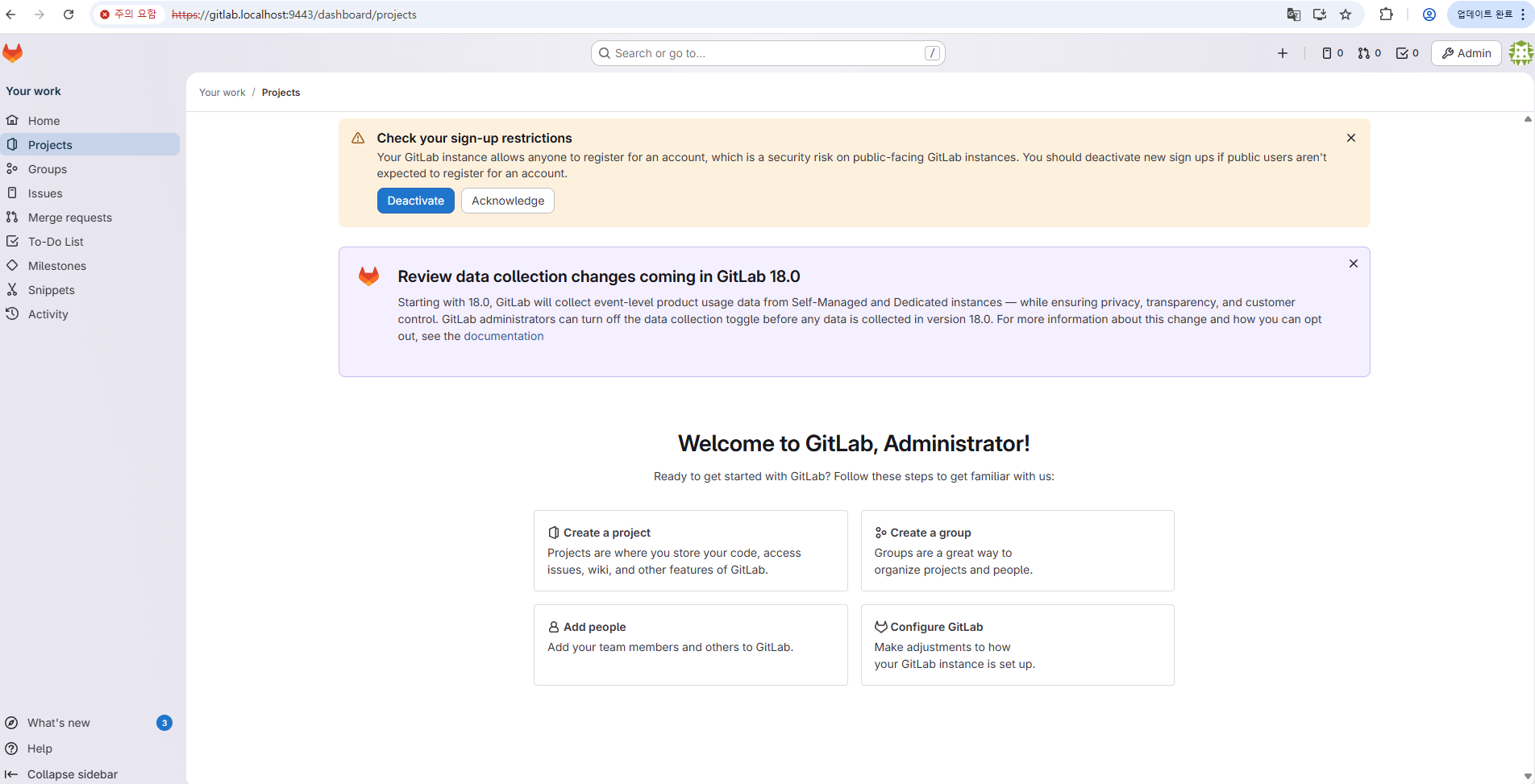Click the translate page icon

[x=1294, y=15]
